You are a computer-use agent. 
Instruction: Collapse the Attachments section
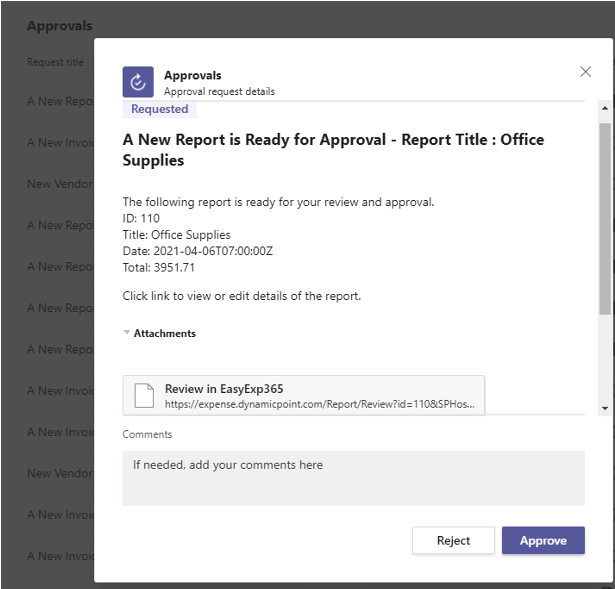tap(127, 333)
